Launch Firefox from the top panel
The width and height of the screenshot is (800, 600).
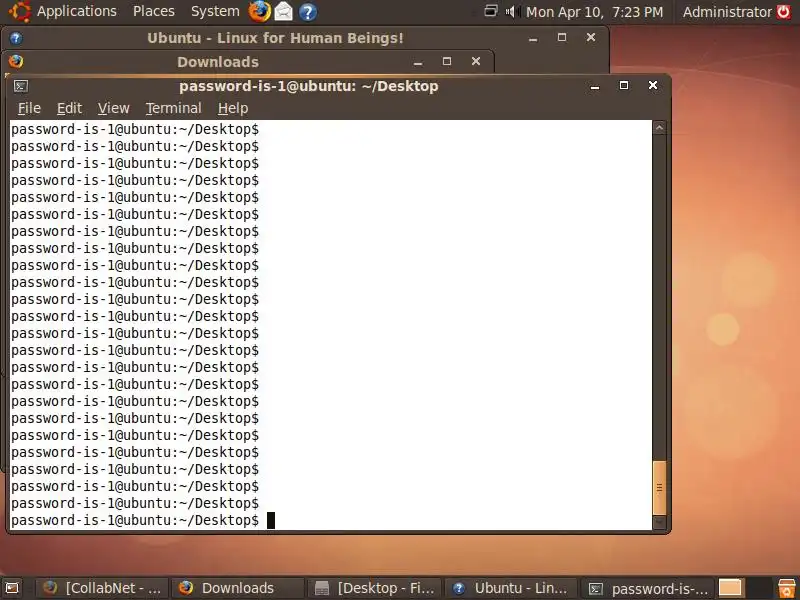259,11
